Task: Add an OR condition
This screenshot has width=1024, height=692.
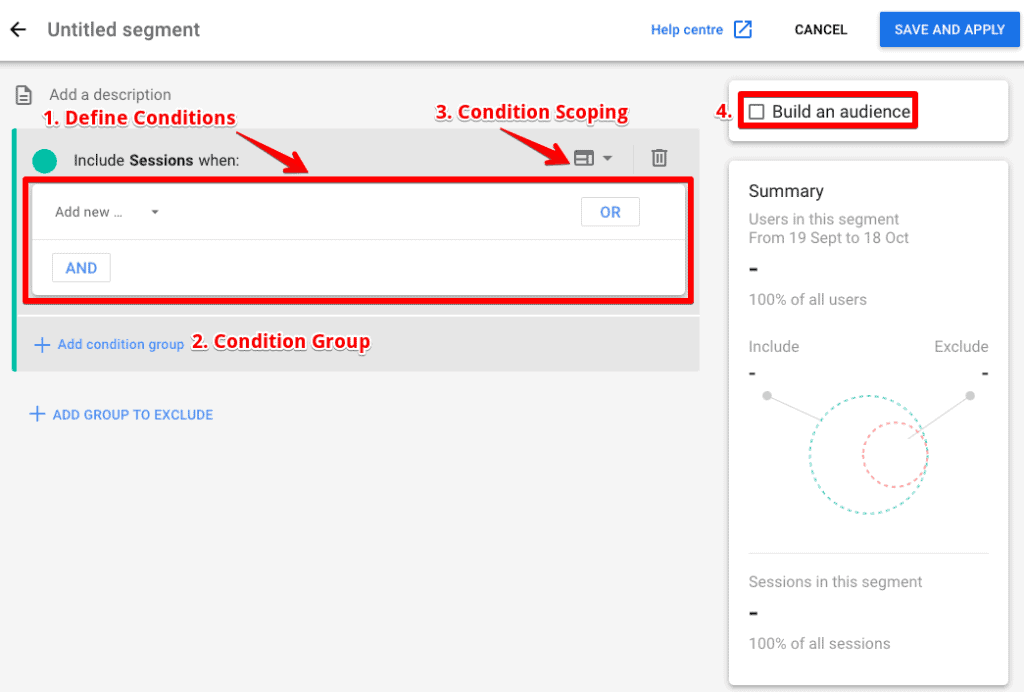Action: pos(610,211)
